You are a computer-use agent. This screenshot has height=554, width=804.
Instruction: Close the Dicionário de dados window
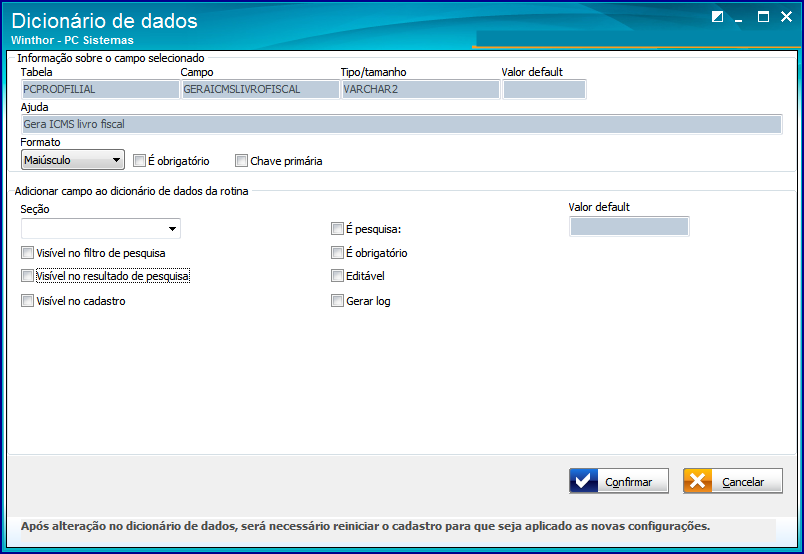click(786, 17)
